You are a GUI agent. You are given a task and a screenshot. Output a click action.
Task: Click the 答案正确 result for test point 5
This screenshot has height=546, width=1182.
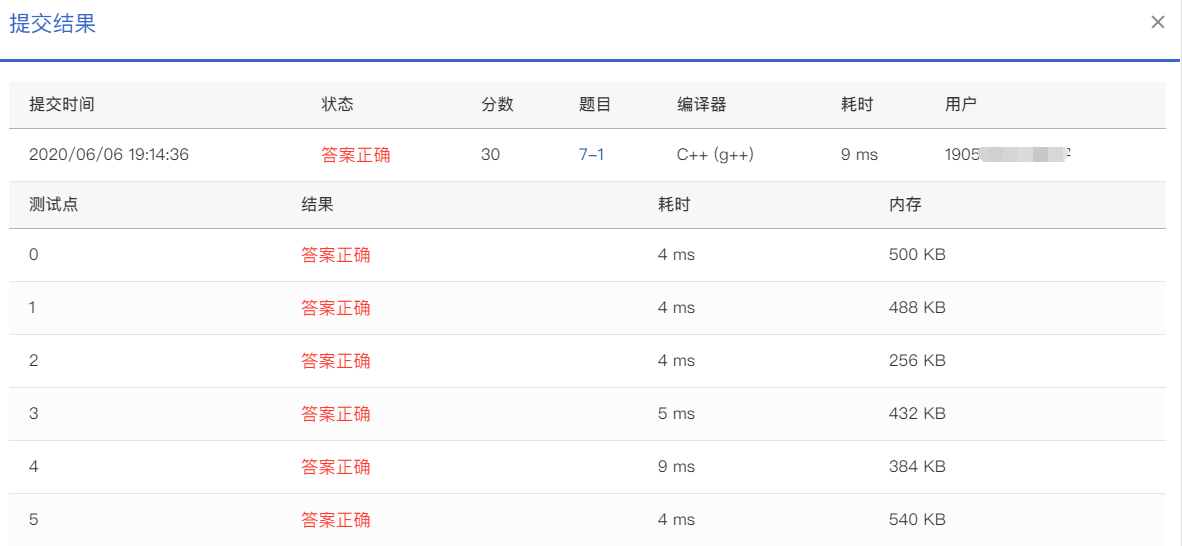coord(335,520)
